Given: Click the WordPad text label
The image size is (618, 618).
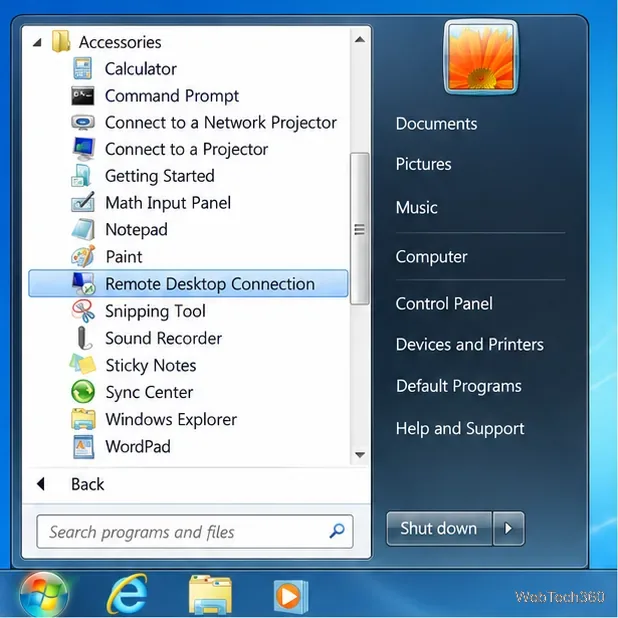Looking at the screenshot, I should click(x=138, y=447).
